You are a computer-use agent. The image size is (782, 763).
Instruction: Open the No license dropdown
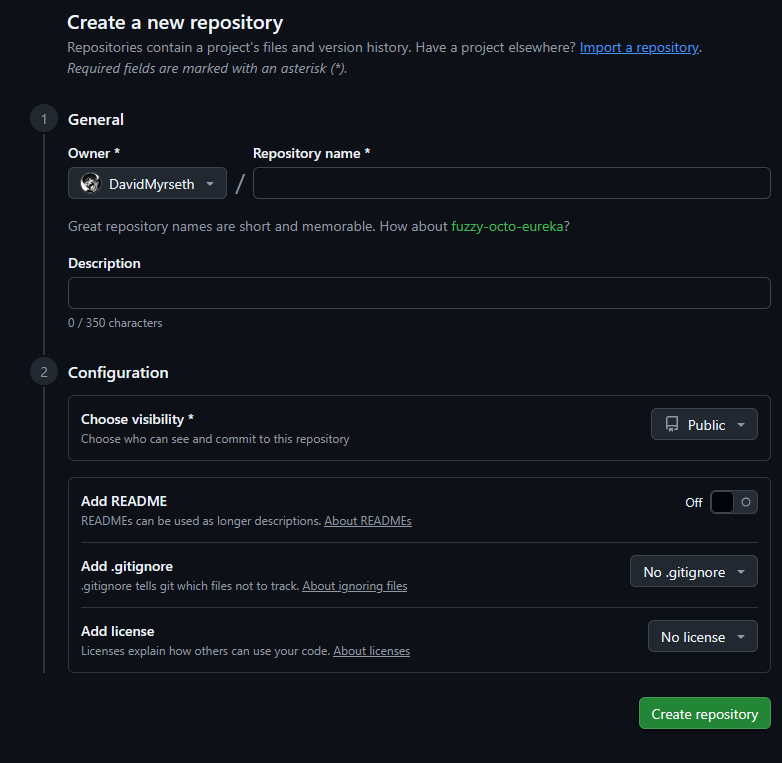click(702, 637)
